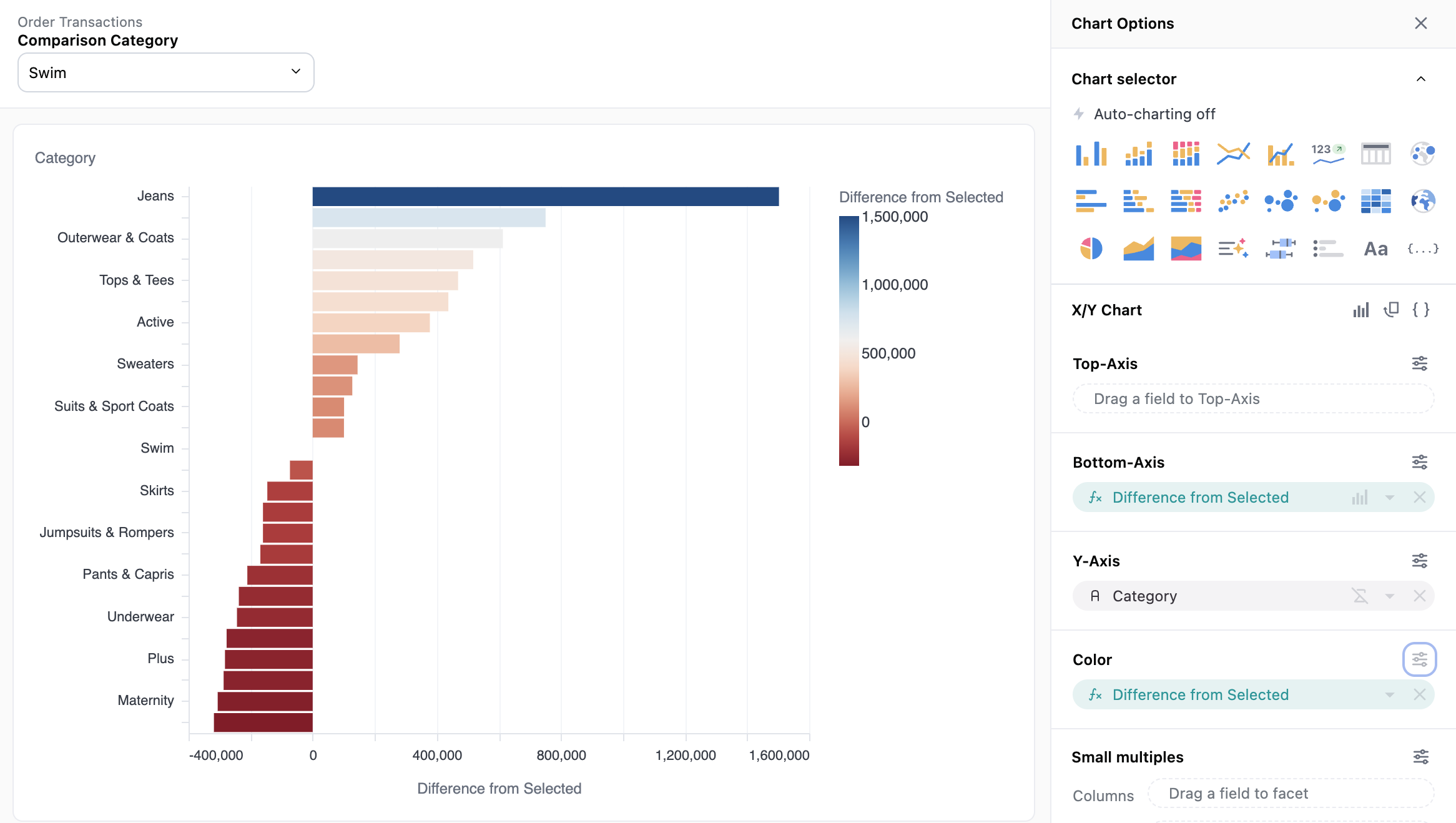This screenshot has height=823, width=1456.
Task: Toggle Auto-charting off lightning control
Action: pyautogui.click(x=1079, y=114)
